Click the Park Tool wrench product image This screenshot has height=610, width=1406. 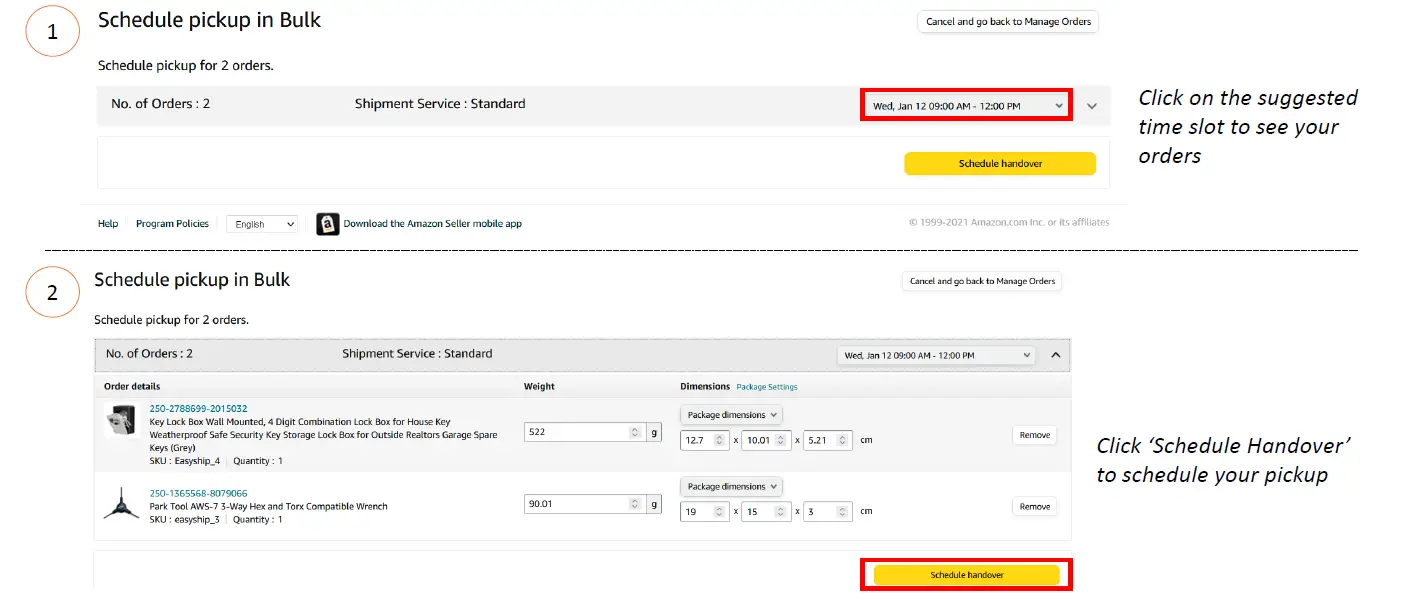(x=122, y=505)
